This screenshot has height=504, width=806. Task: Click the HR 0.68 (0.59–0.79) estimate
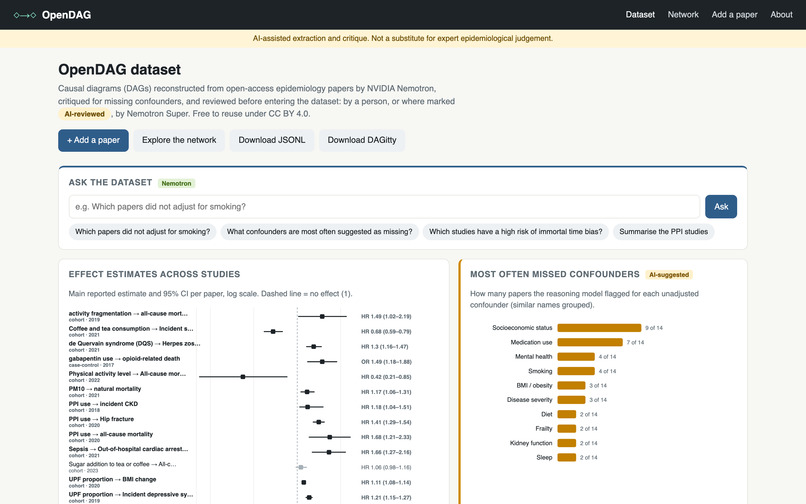386,331
